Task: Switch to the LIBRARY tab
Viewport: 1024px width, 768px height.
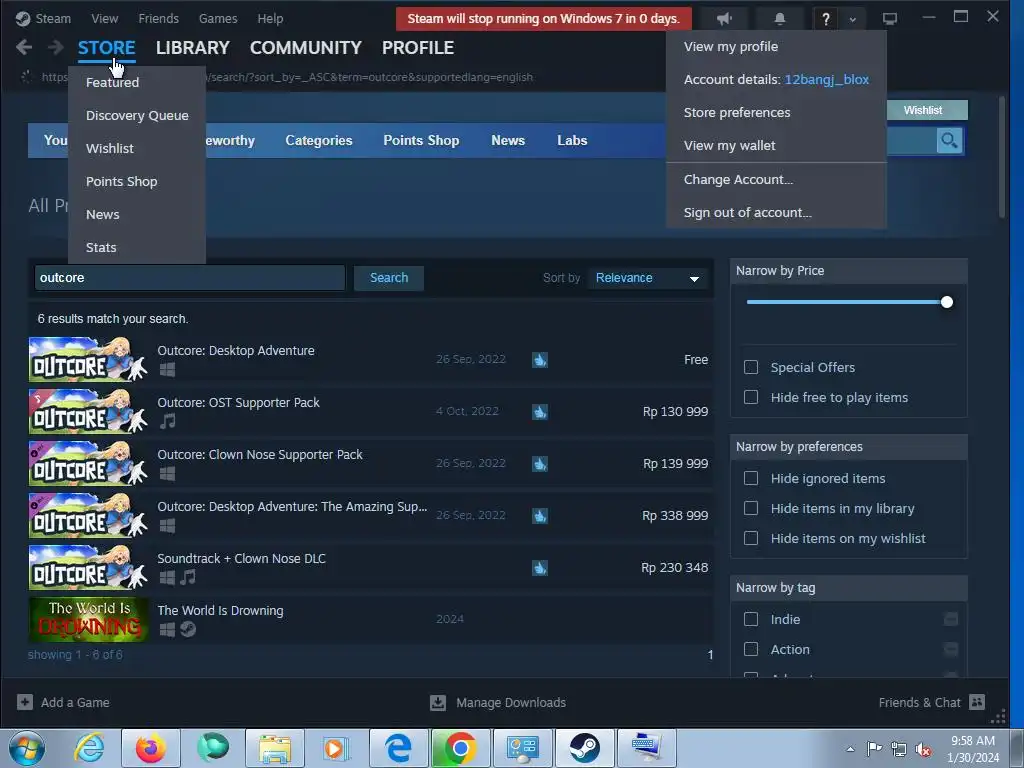Action: point(193,48)
